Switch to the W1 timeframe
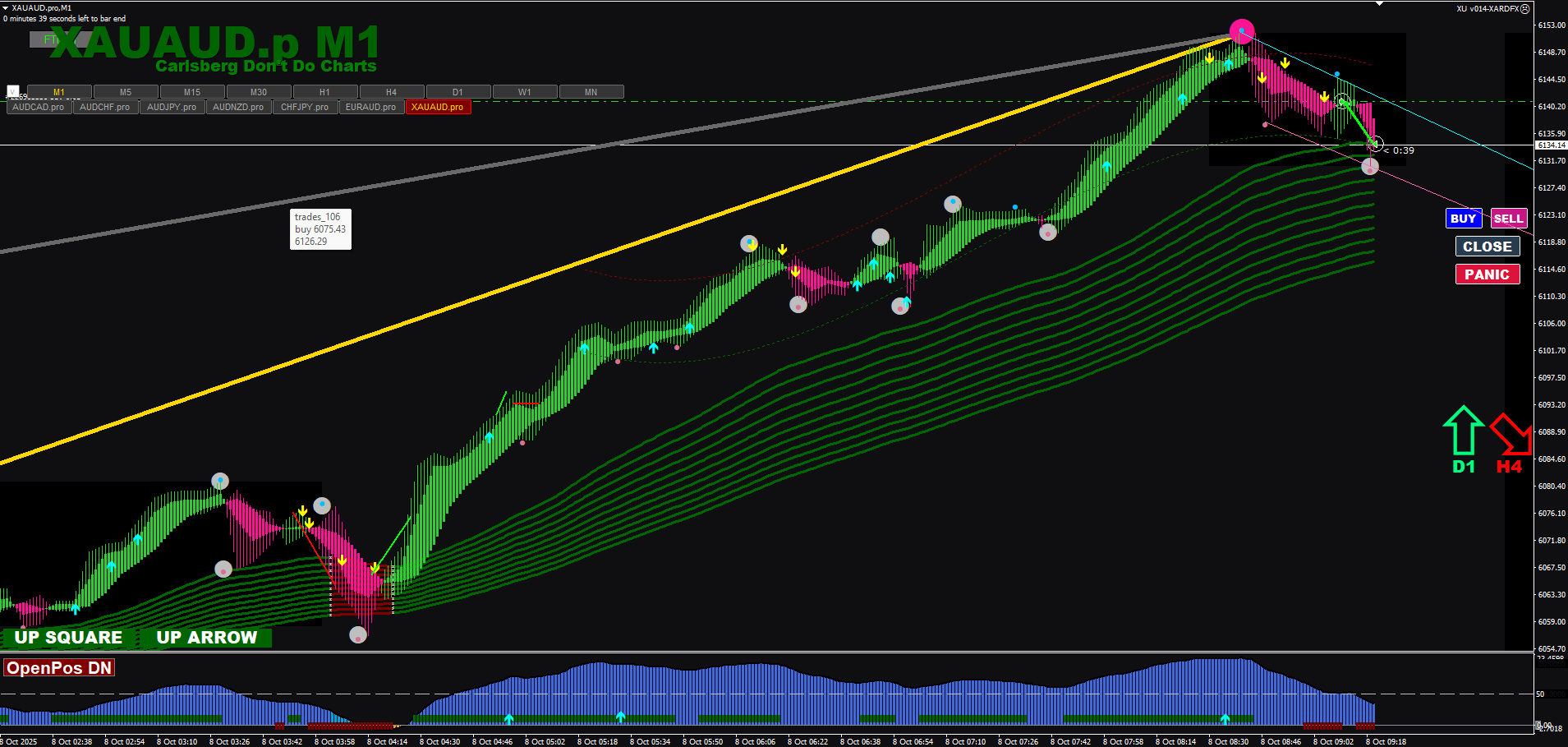1568x747 pixels. [525, 92]
